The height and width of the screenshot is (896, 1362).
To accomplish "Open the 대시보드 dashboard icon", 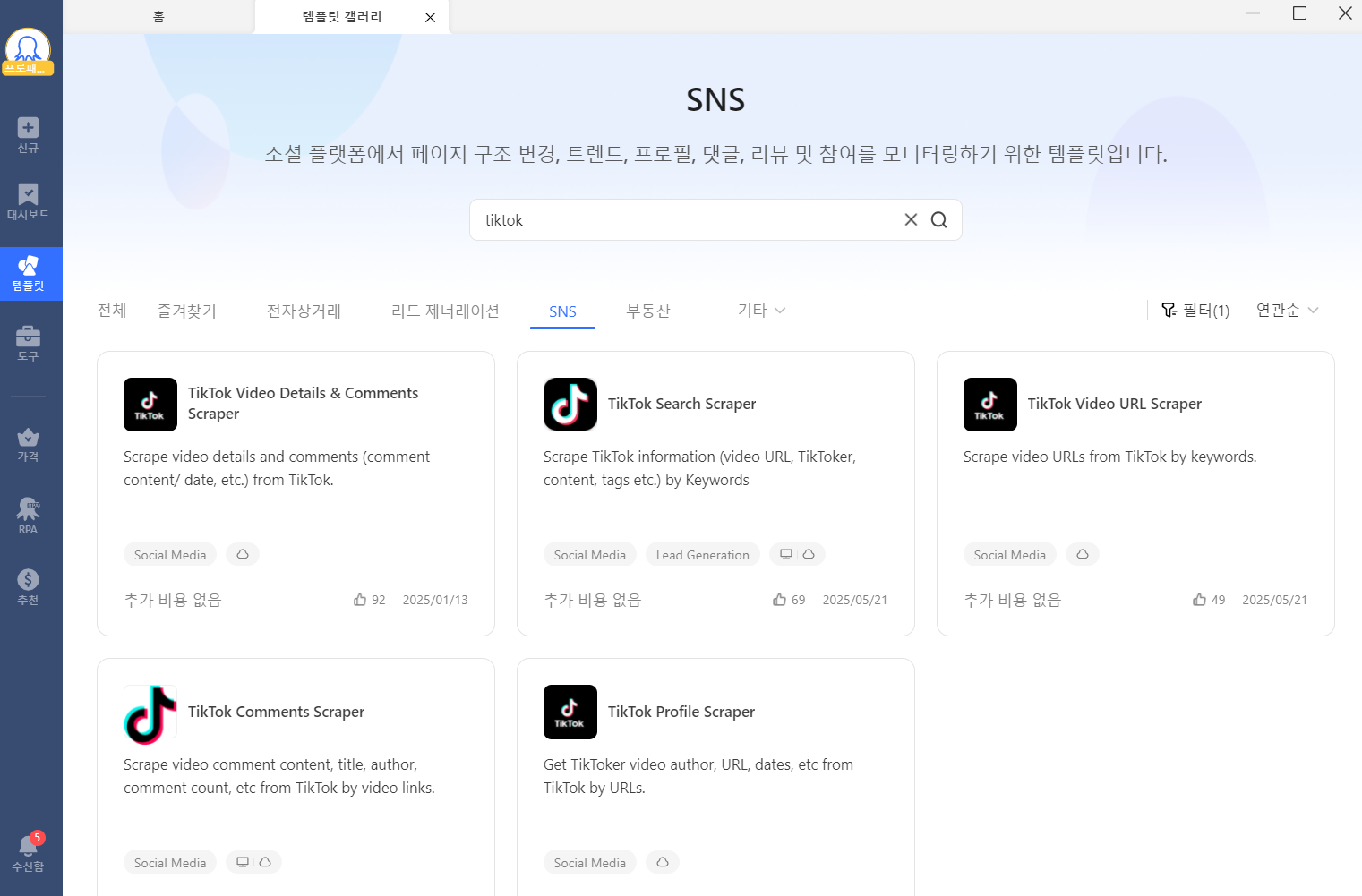I will click(28, 201).
